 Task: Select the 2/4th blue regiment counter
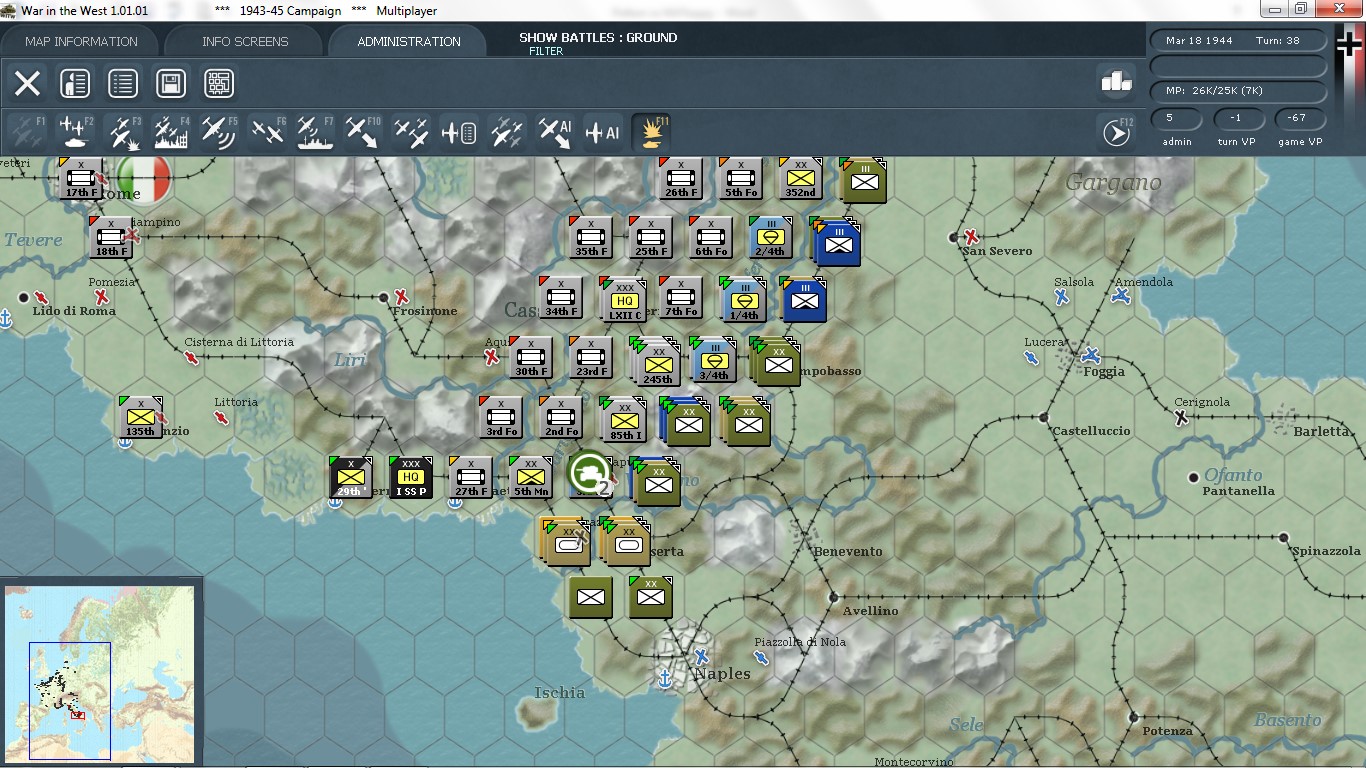[x=771, y=238]
